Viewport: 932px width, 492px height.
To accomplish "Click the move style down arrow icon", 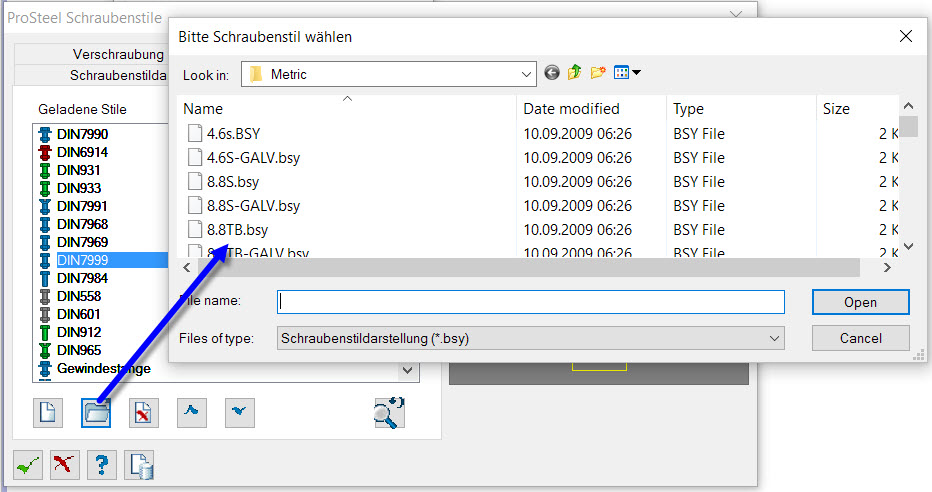I will click(x=240, y=412).
